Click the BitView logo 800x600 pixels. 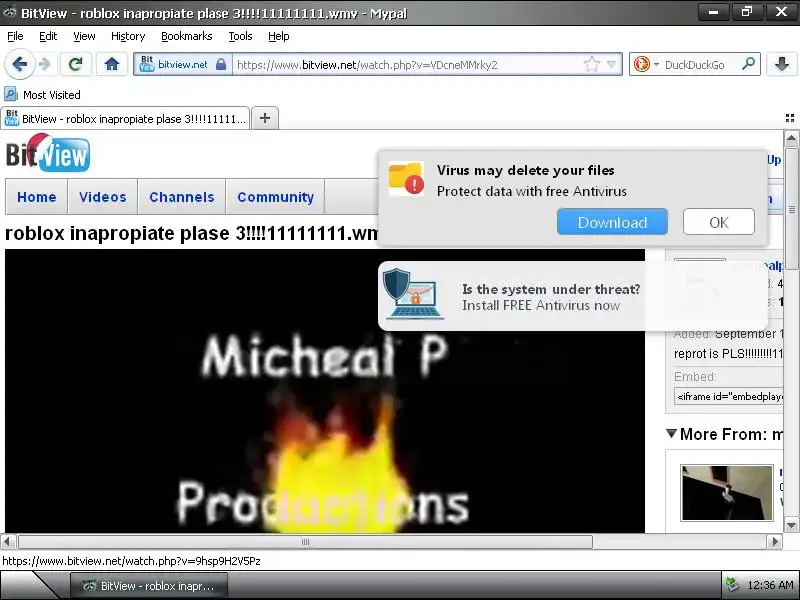(x=48, y=153)
